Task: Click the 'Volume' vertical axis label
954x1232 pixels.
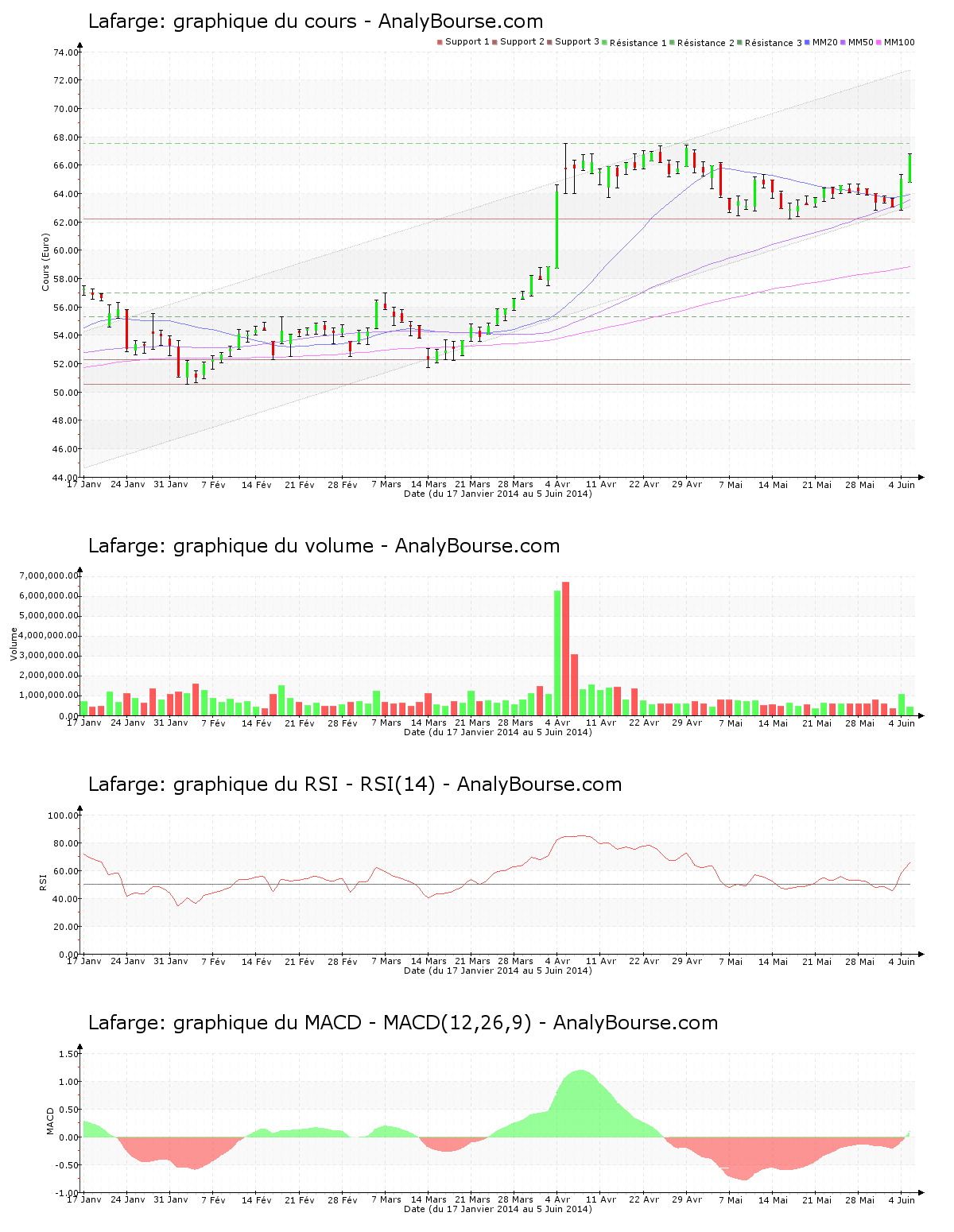Action: pyautogui.click(x=14, y=644)
